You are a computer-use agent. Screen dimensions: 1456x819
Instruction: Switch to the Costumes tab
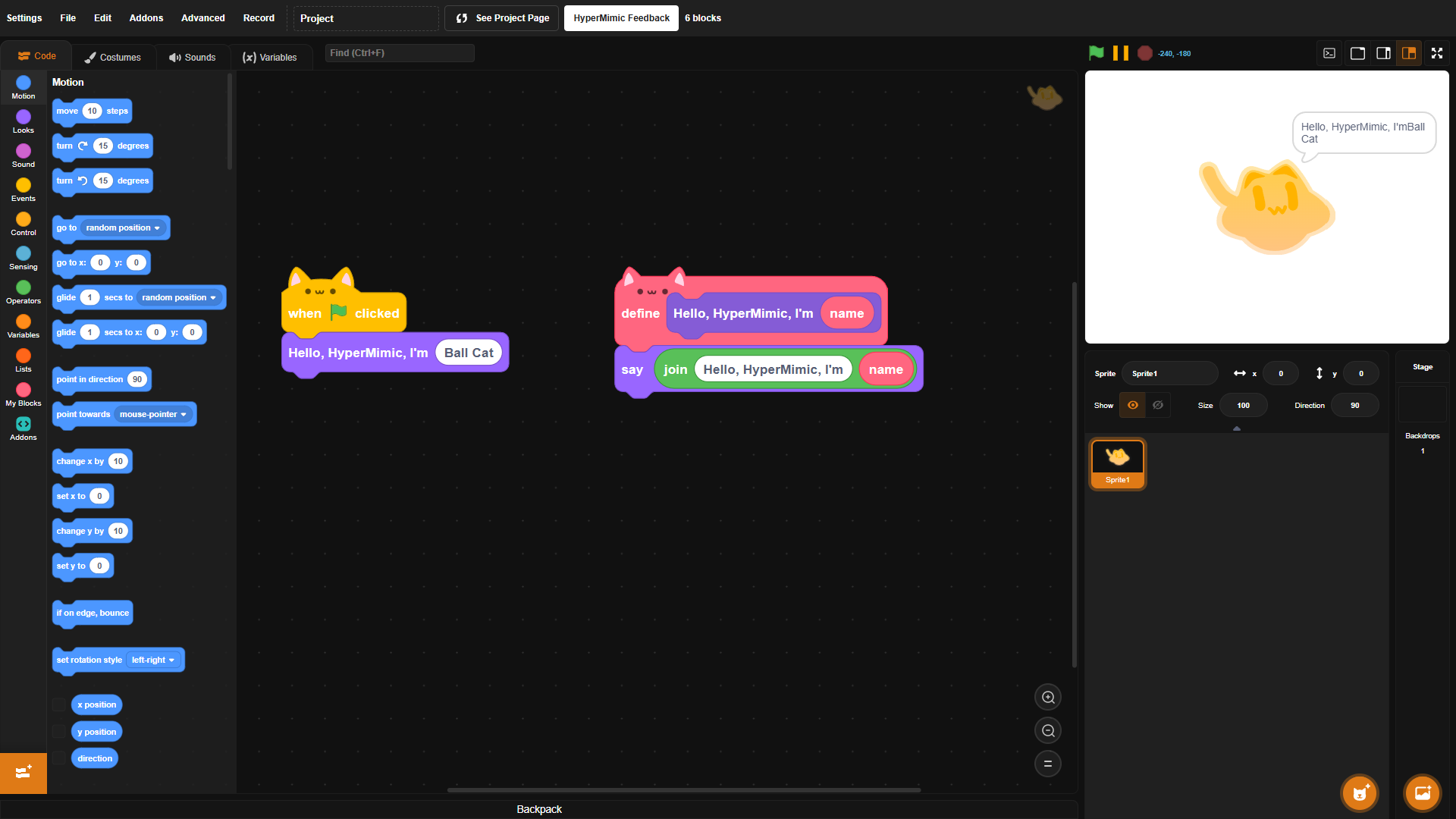click(x=113, y=57)
